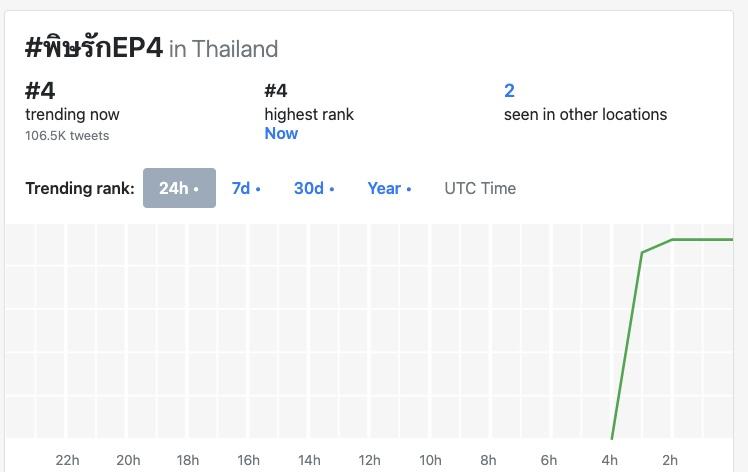Click the 8h mark on the time axis
Viewport: 748px width, 472px height.
pos(488,460)
